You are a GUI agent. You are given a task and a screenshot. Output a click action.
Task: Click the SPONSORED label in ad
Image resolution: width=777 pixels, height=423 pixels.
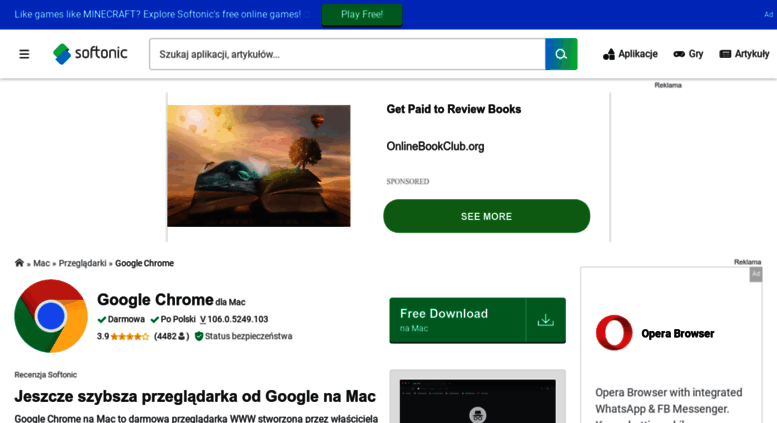pos(408,182)
